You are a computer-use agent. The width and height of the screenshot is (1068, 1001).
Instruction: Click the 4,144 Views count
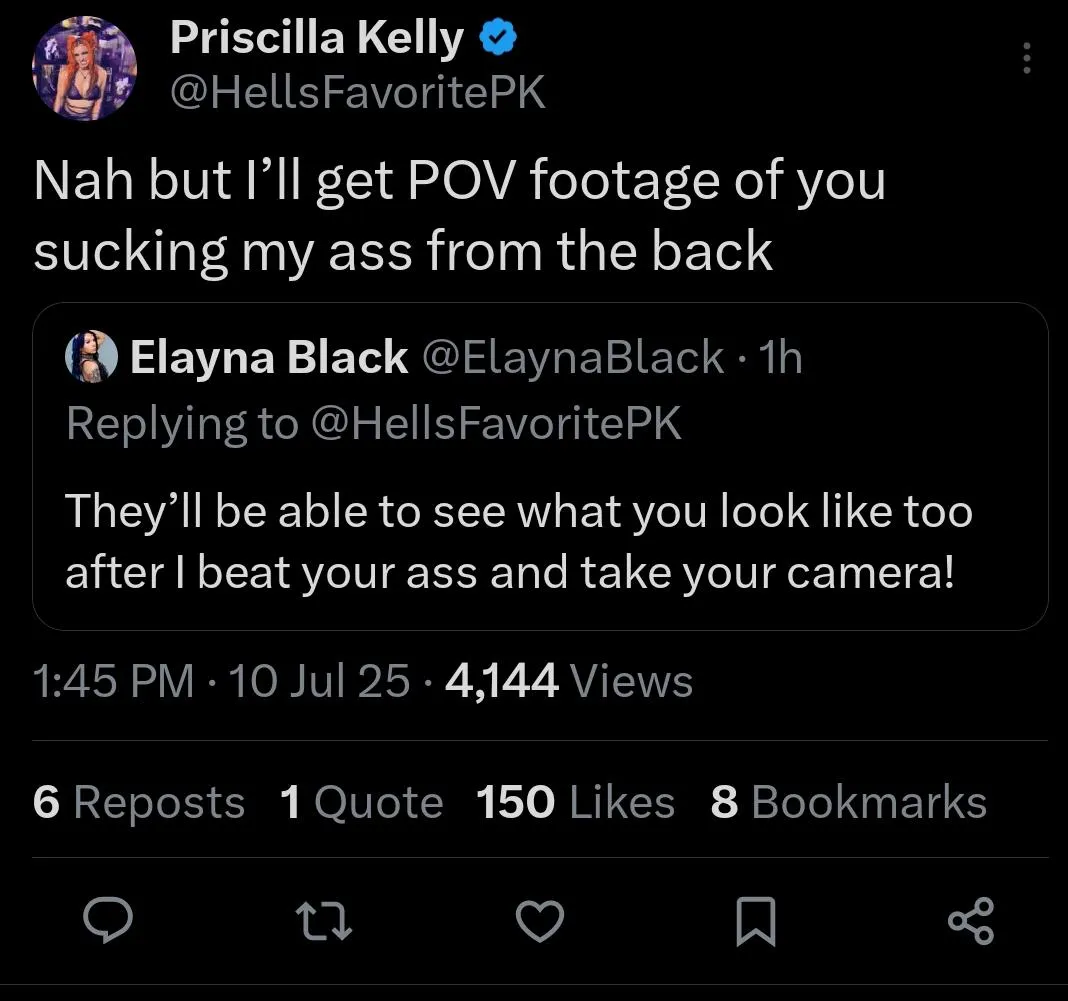coord(568,681)
